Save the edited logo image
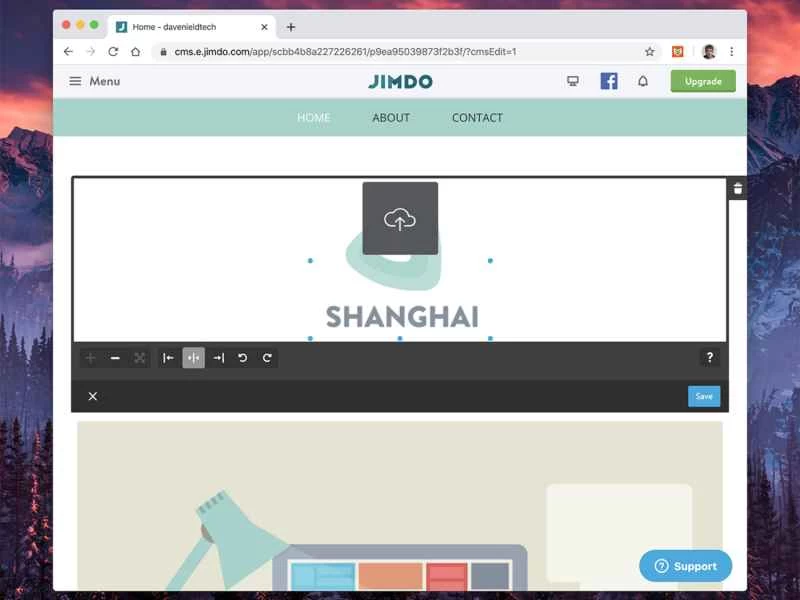The image size is (800, 600). [704, 396]
